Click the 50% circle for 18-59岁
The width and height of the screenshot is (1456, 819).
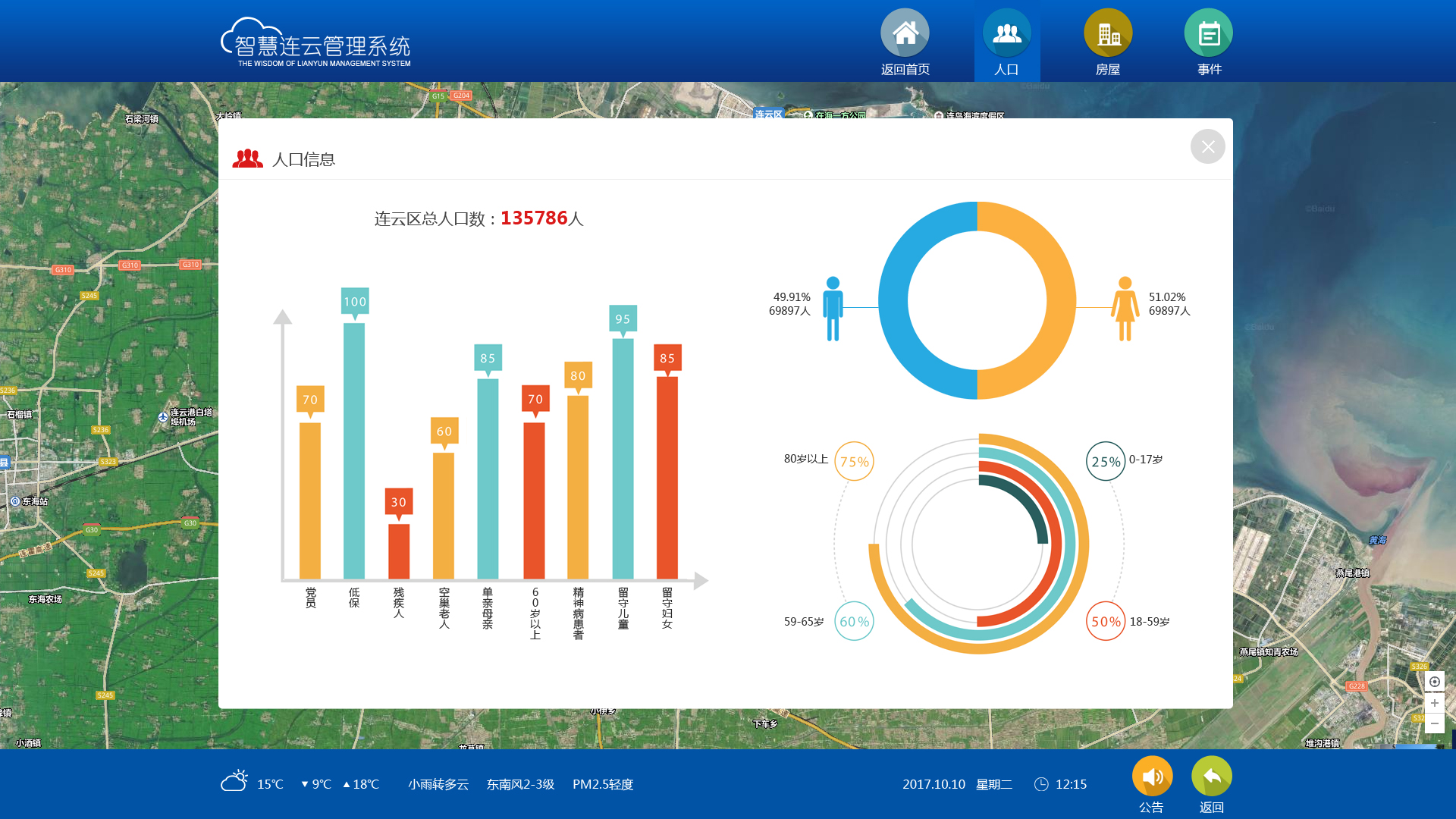point(1105,621)
